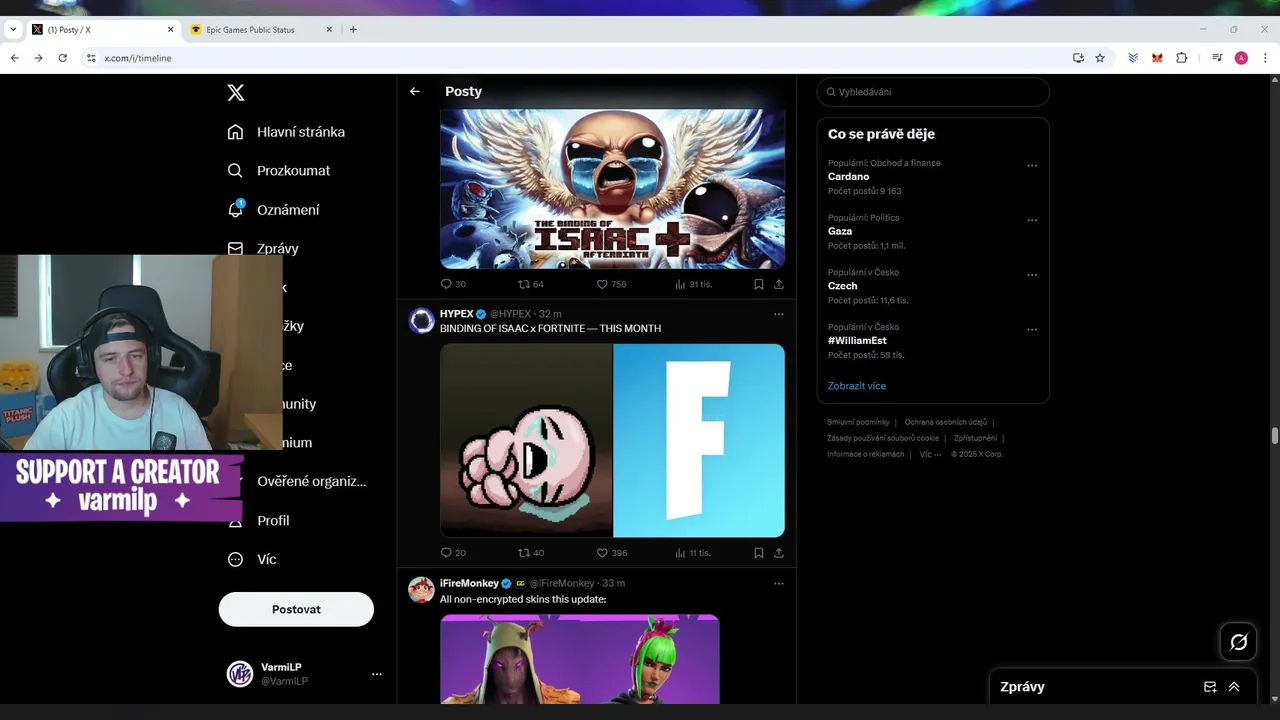Open Binding of Isaac Fortnite image
1280x720 pixels.
tap(612, 440)
